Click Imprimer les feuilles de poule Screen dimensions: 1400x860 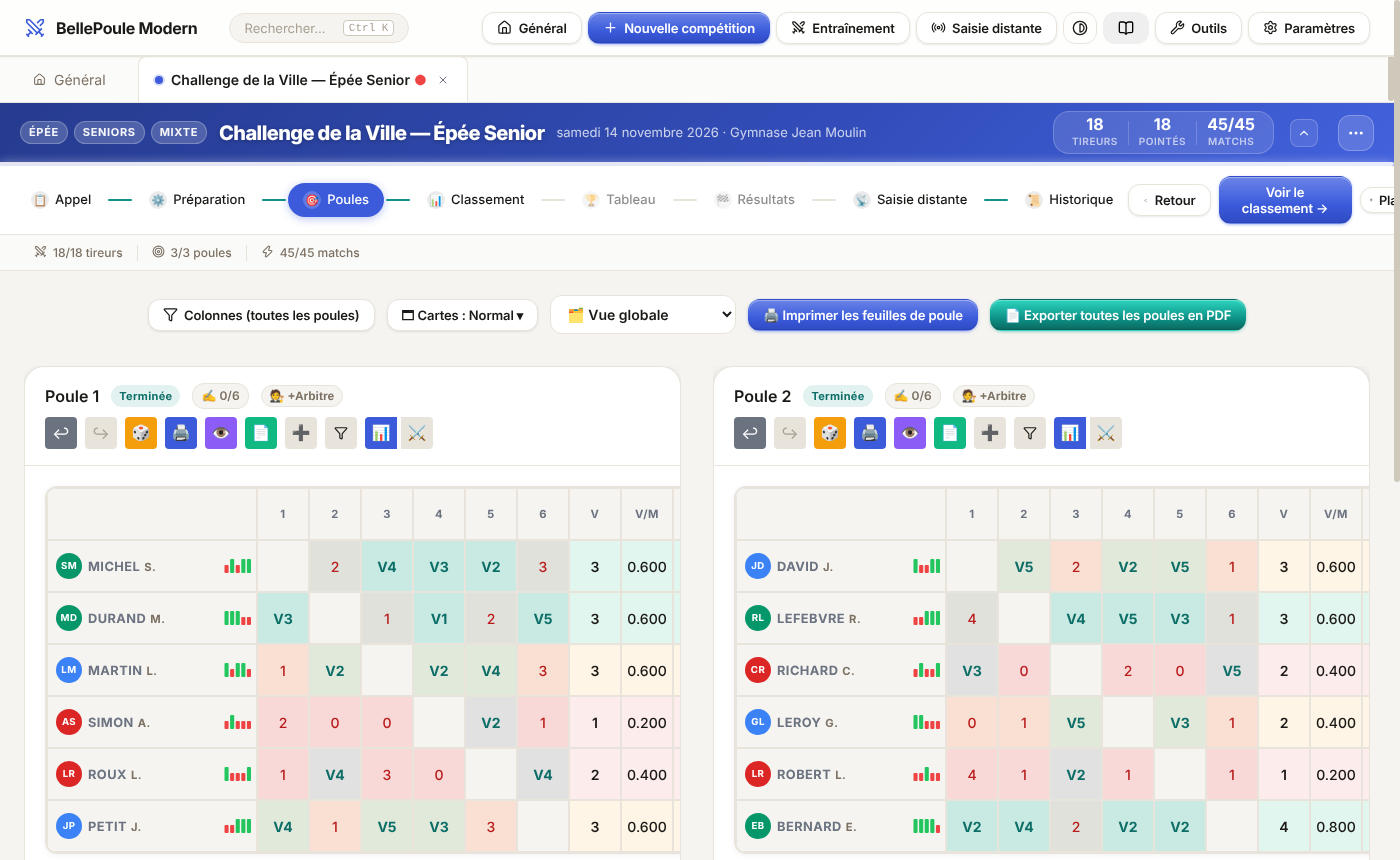tap(863, 315)
